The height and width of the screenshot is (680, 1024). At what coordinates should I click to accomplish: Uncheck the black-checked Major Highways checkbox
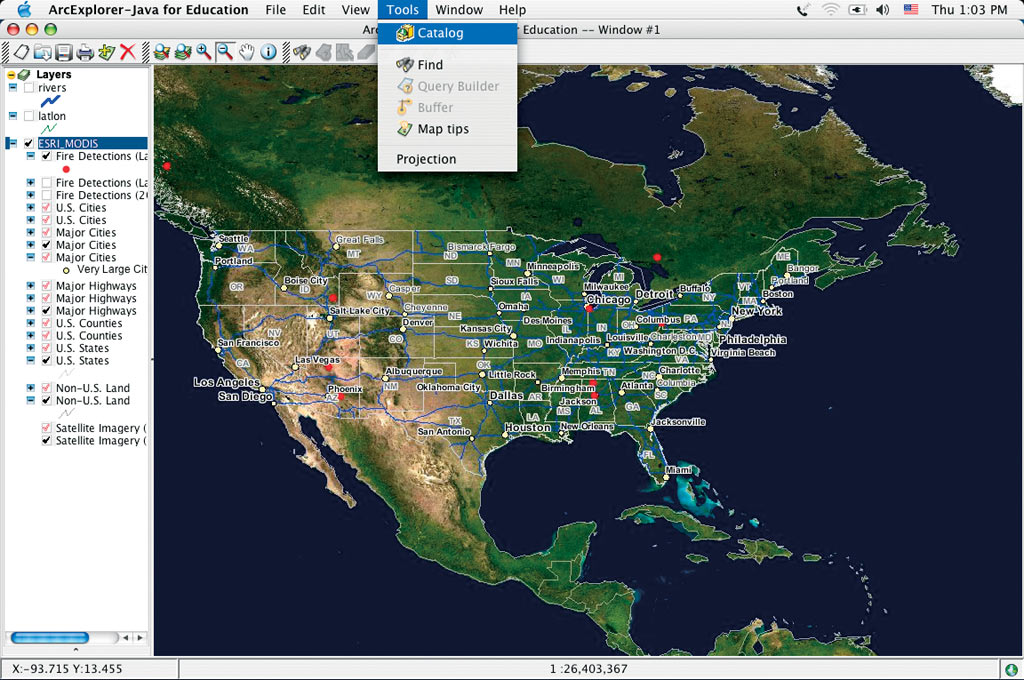click(46, 311)
